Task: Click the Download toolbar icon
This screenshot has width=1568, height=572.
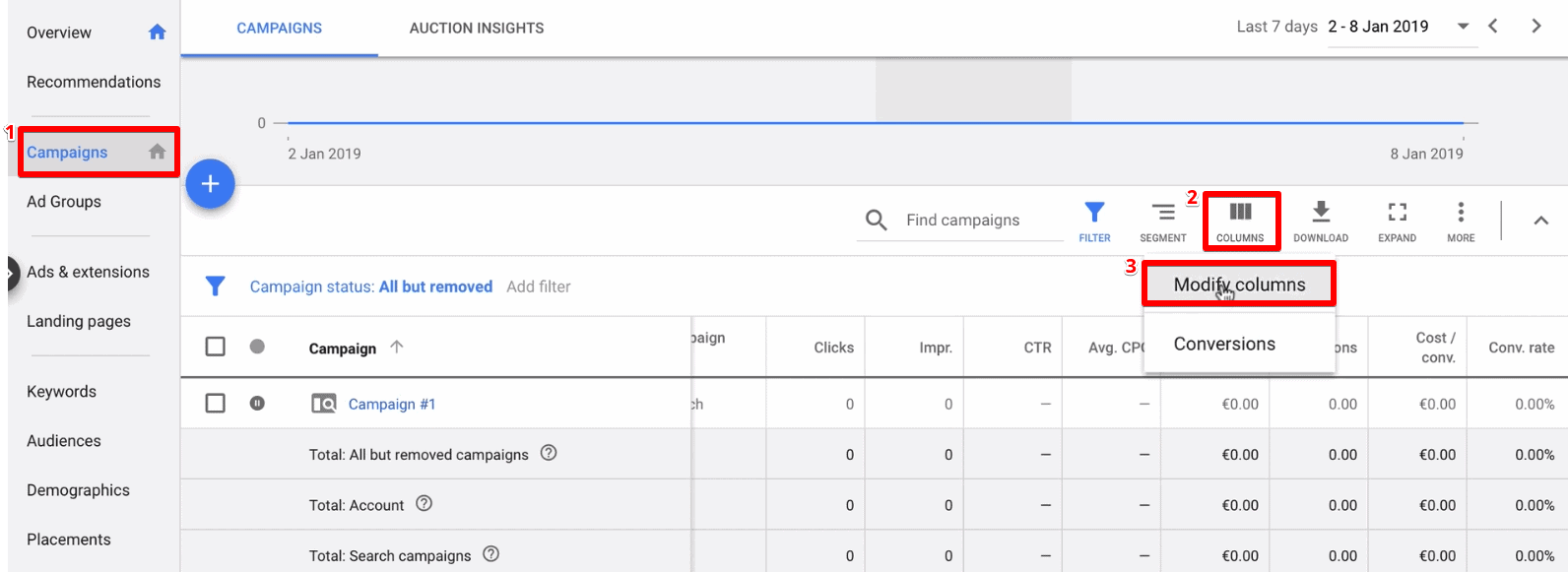Action: 1321,222
